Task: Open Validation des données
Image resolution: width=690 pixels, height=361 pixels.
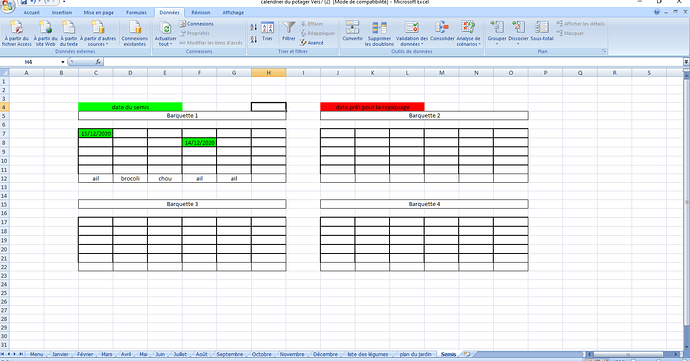Action: [x=412, y=33]
